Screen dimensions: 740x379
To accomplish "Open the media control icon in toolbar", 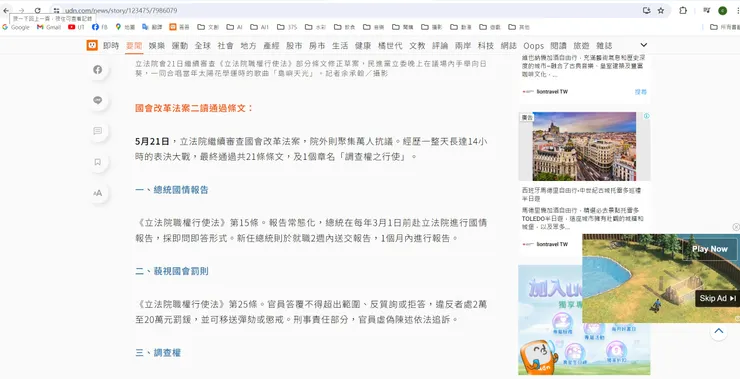I will 706,10.
